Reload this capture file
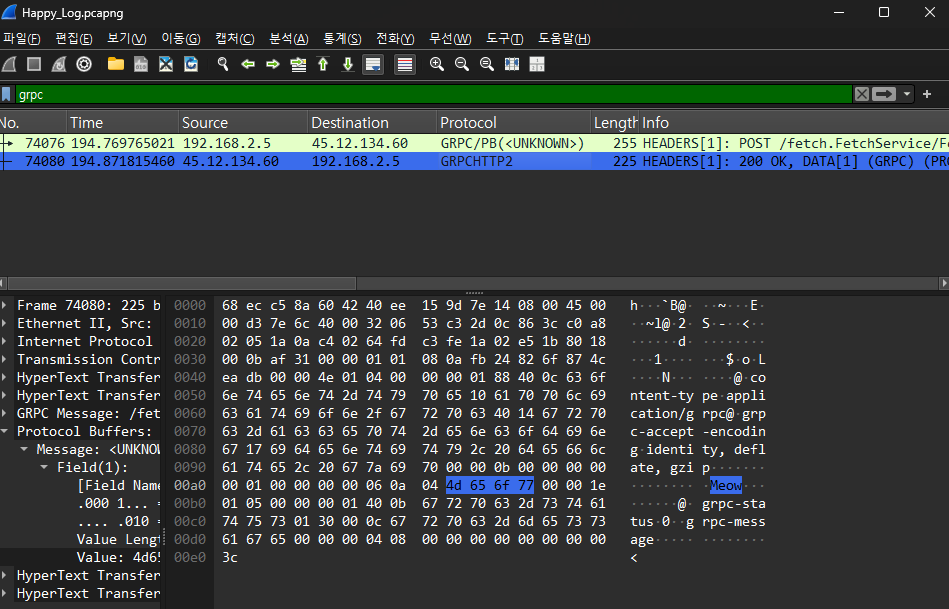The width and height of the screenshot is (949, 609). 191,64
